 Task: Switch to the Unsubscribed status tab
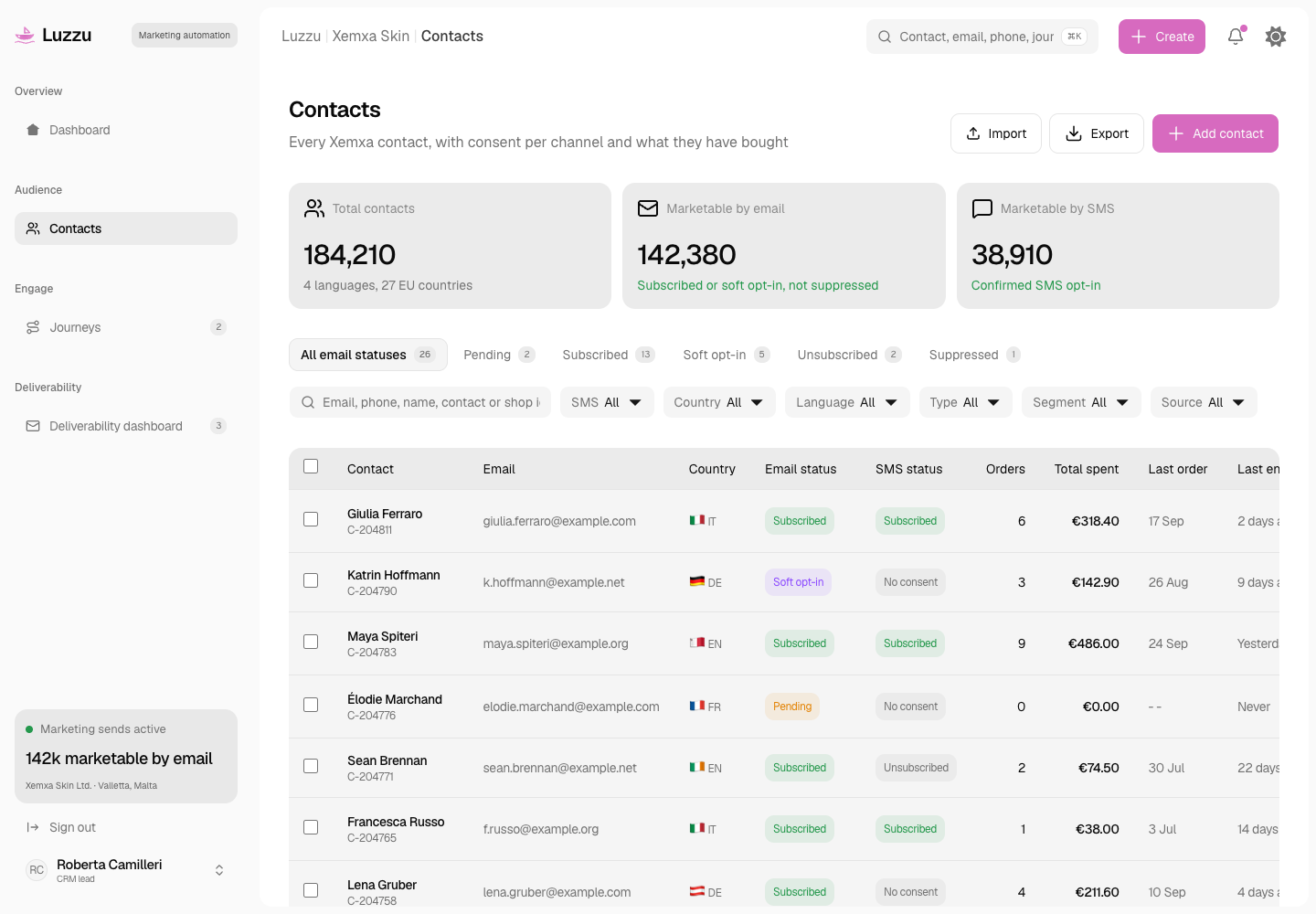[x=849, y=355]
